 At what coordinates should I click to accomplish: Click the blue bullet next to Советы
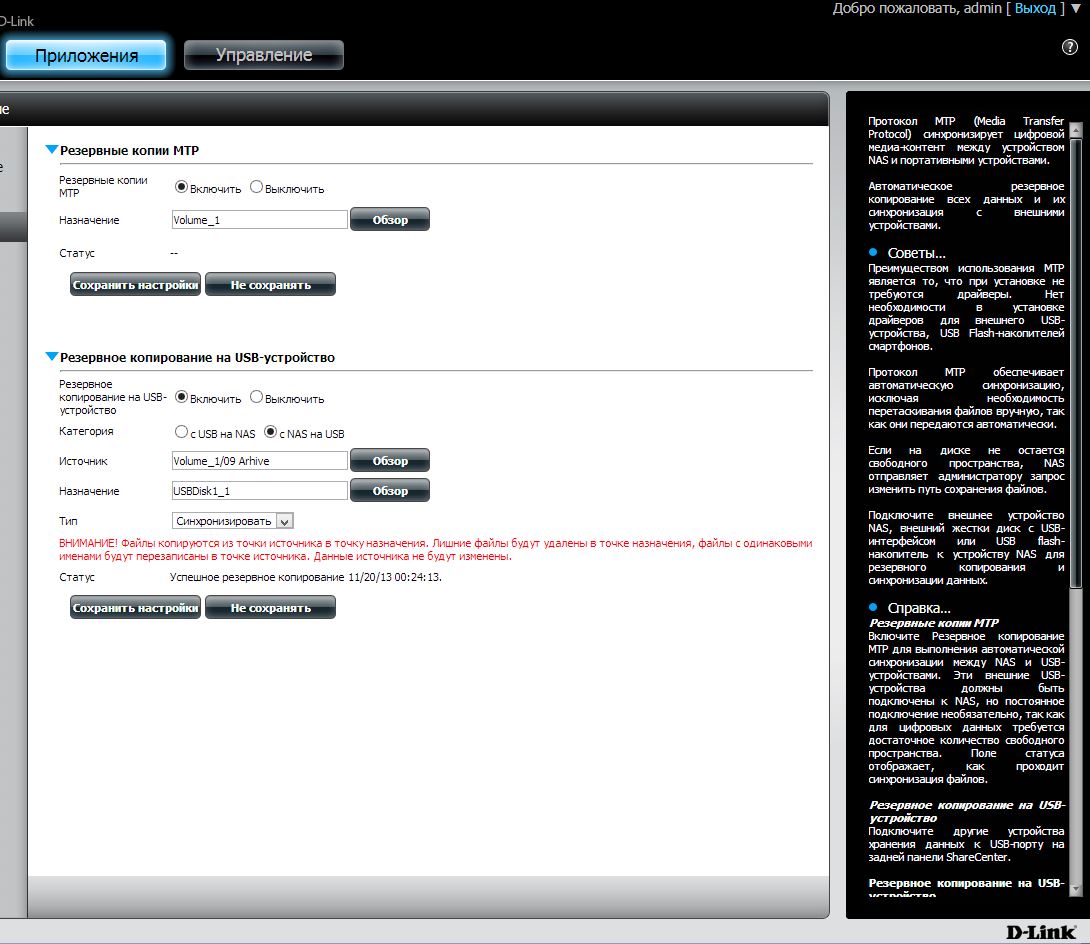click(x=873, y=253)
